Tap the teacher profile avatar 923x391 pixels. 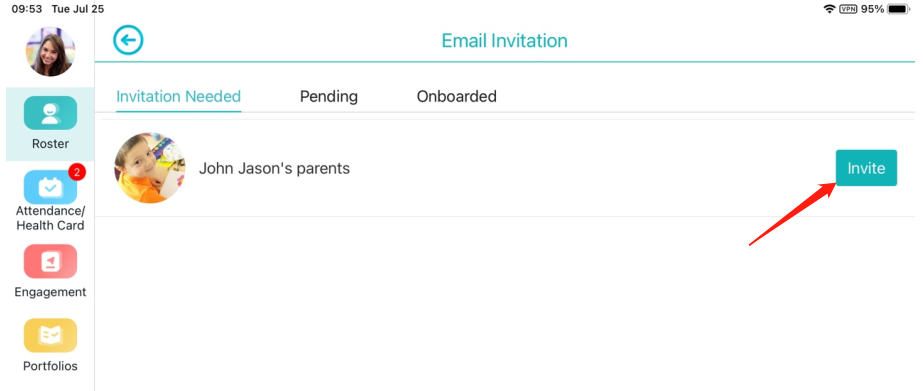tap(50, 51)
